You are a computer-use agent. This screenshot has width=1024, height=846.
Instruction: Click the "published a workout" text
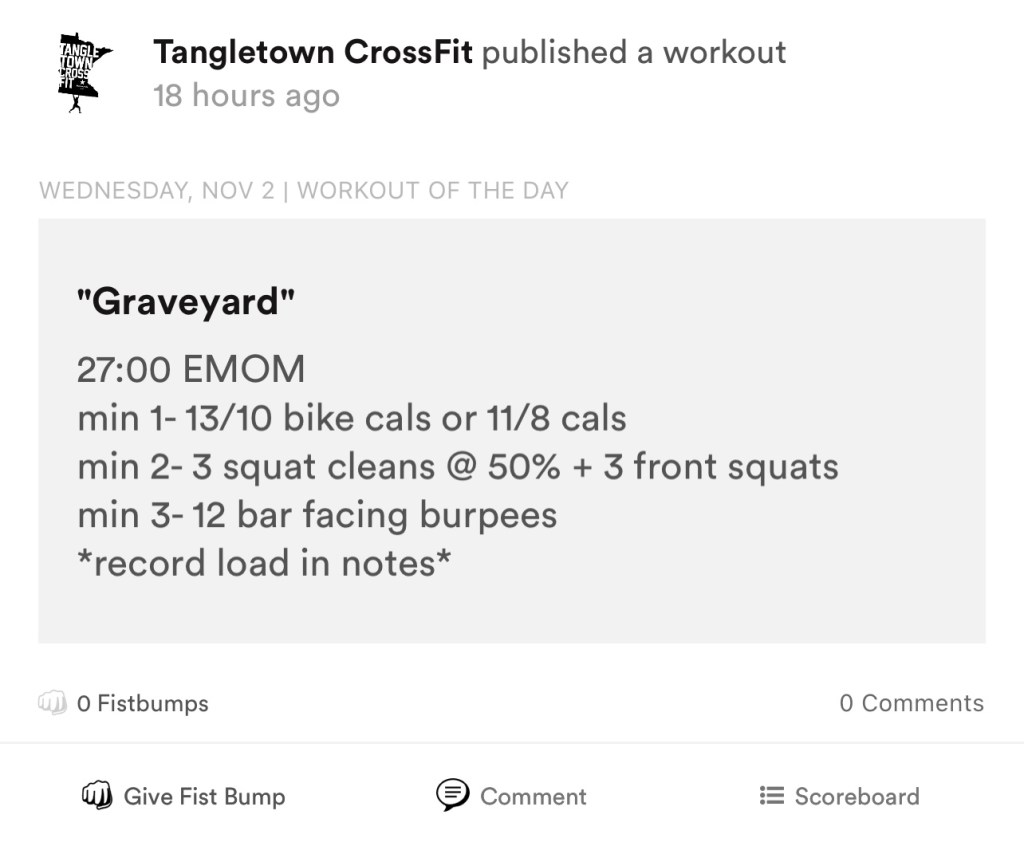coord(634,52)
